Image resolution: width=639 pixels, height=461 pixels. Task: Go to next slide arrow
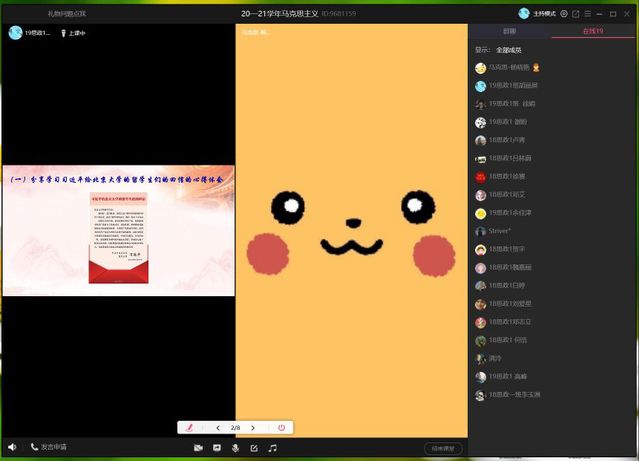click(x=253, y=428)
